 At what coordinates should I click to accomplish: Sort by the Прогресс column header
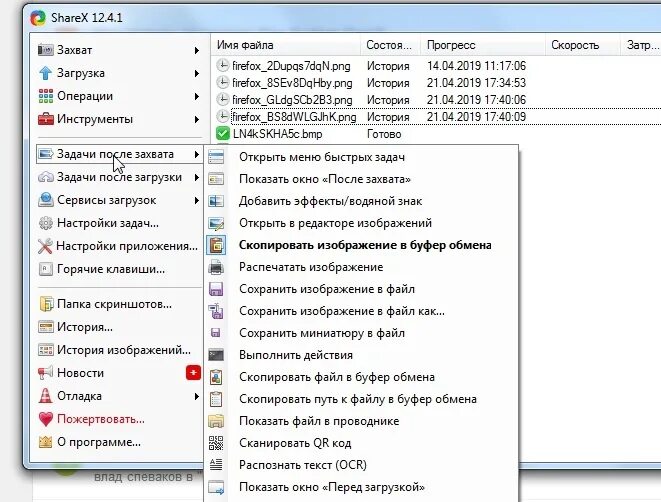pos(483,45)
